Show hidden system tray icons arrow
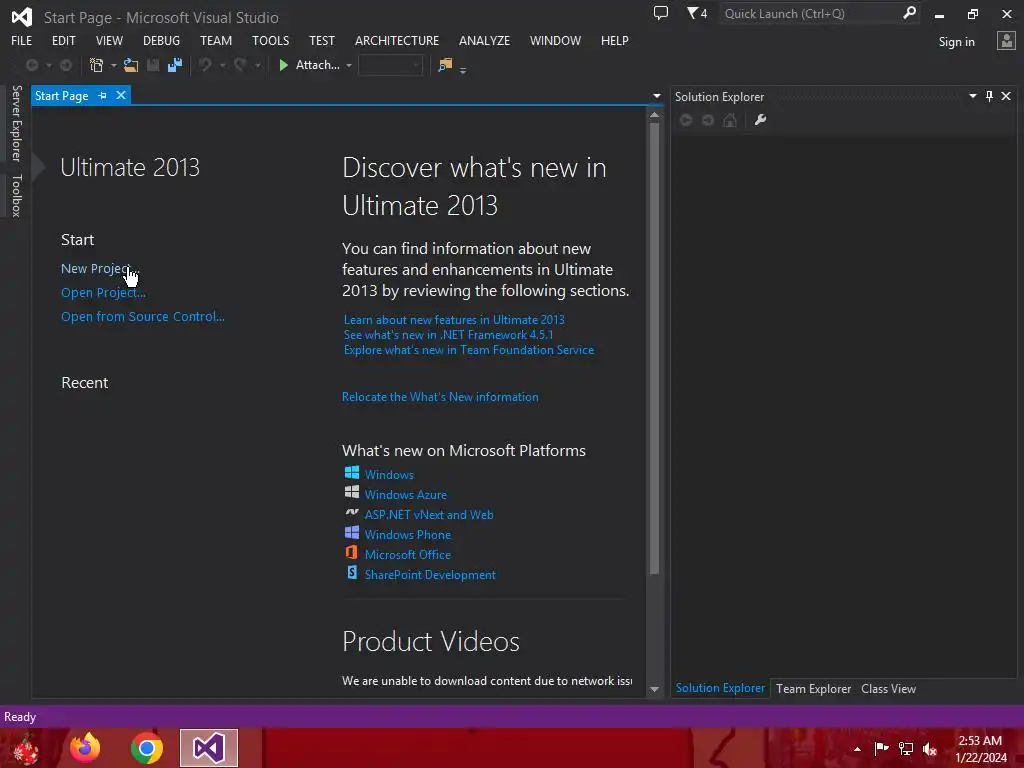Screen dimensions: 1024x768 pos(857,749)
